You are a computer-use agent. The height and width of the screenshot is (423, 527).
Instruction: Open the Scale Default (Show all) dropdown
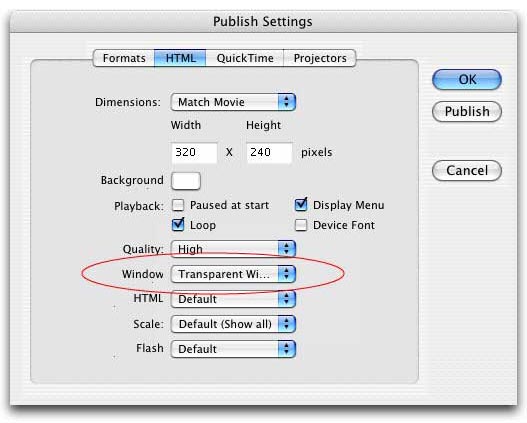(x=233, y=324)
